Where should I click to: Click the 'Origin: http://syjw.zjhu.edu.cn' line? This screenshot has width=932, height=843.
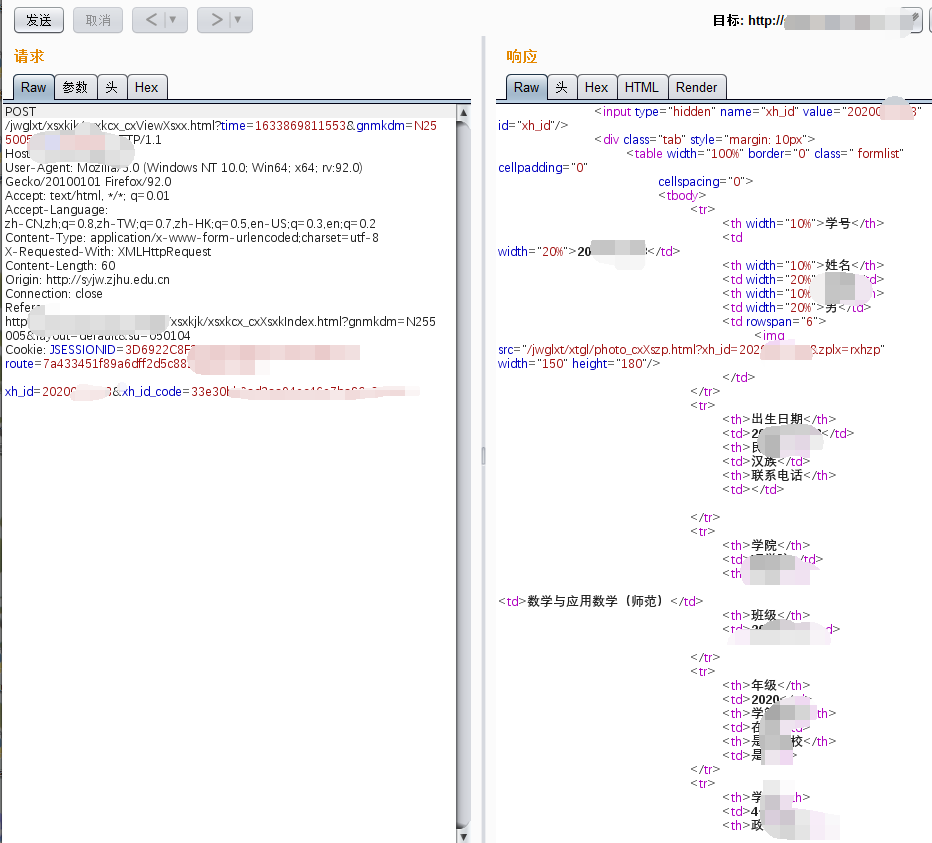coord(87,279)
